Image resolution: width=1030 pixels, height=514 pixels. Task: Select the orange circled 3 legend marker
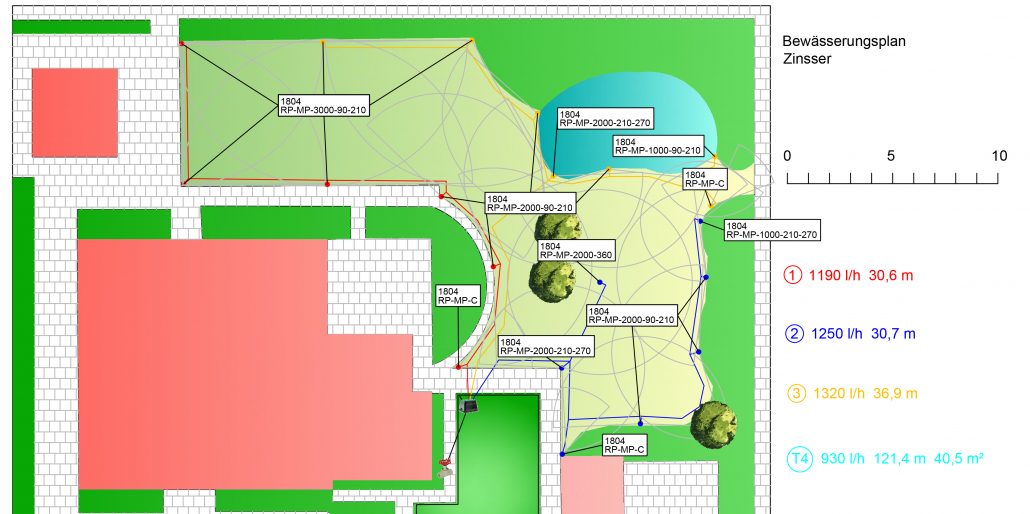pyautogui.click(x=795, y=393)
